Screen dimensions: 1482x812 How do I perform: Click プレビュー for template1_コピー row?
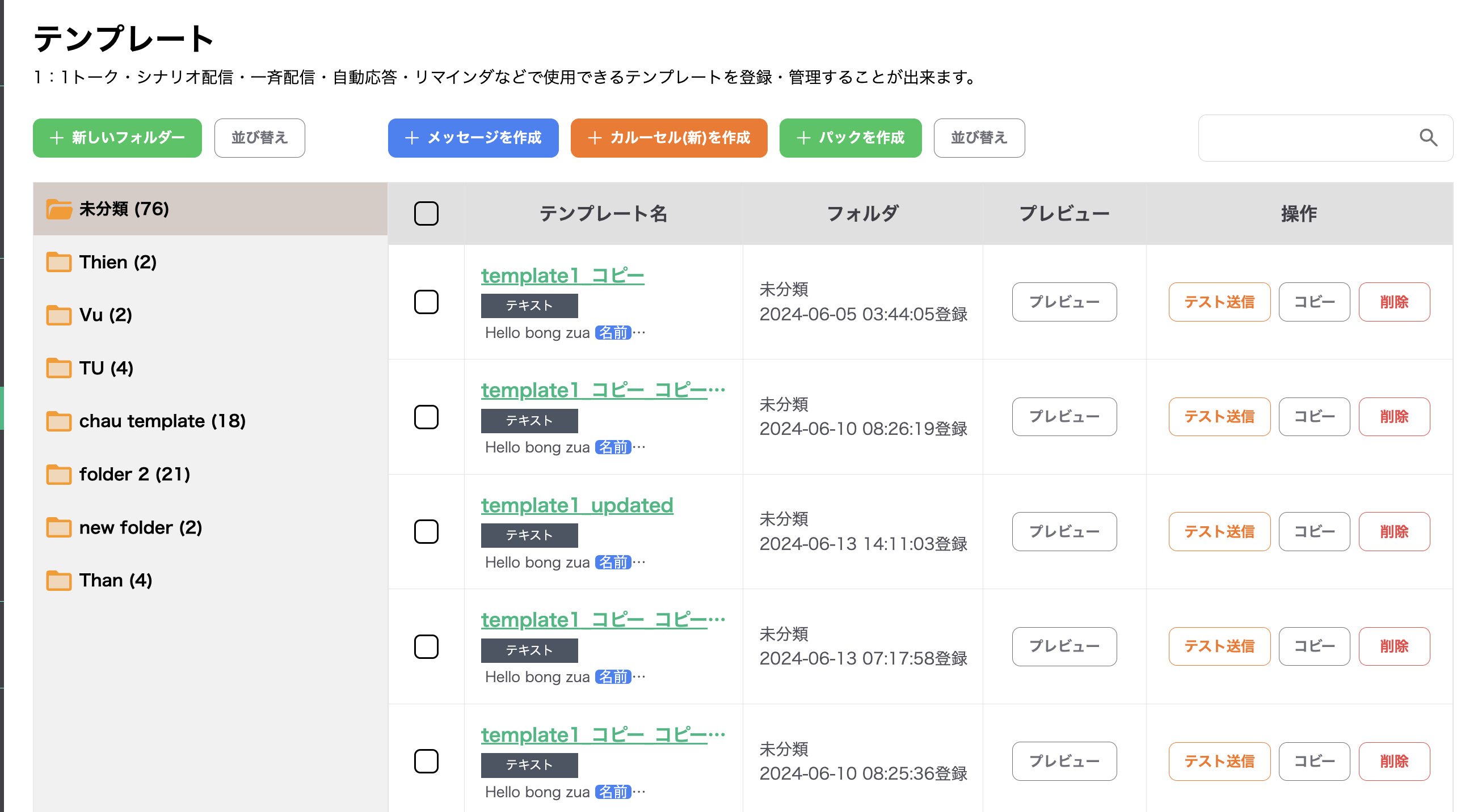pyautogui.click(x=1064, y=302)
